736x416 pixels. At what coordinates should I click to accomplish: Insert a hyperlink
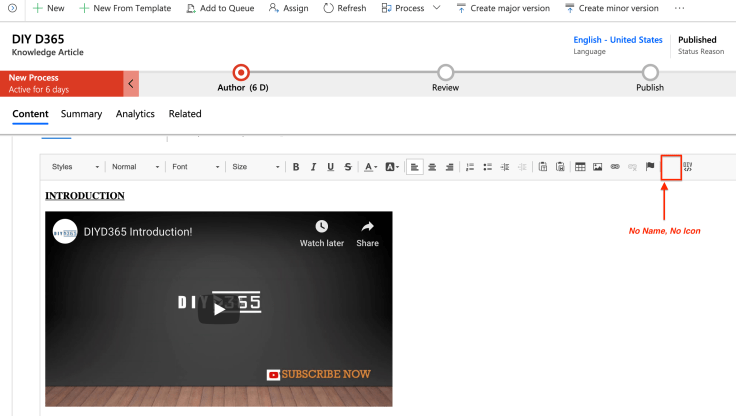(x=615, y=167)
